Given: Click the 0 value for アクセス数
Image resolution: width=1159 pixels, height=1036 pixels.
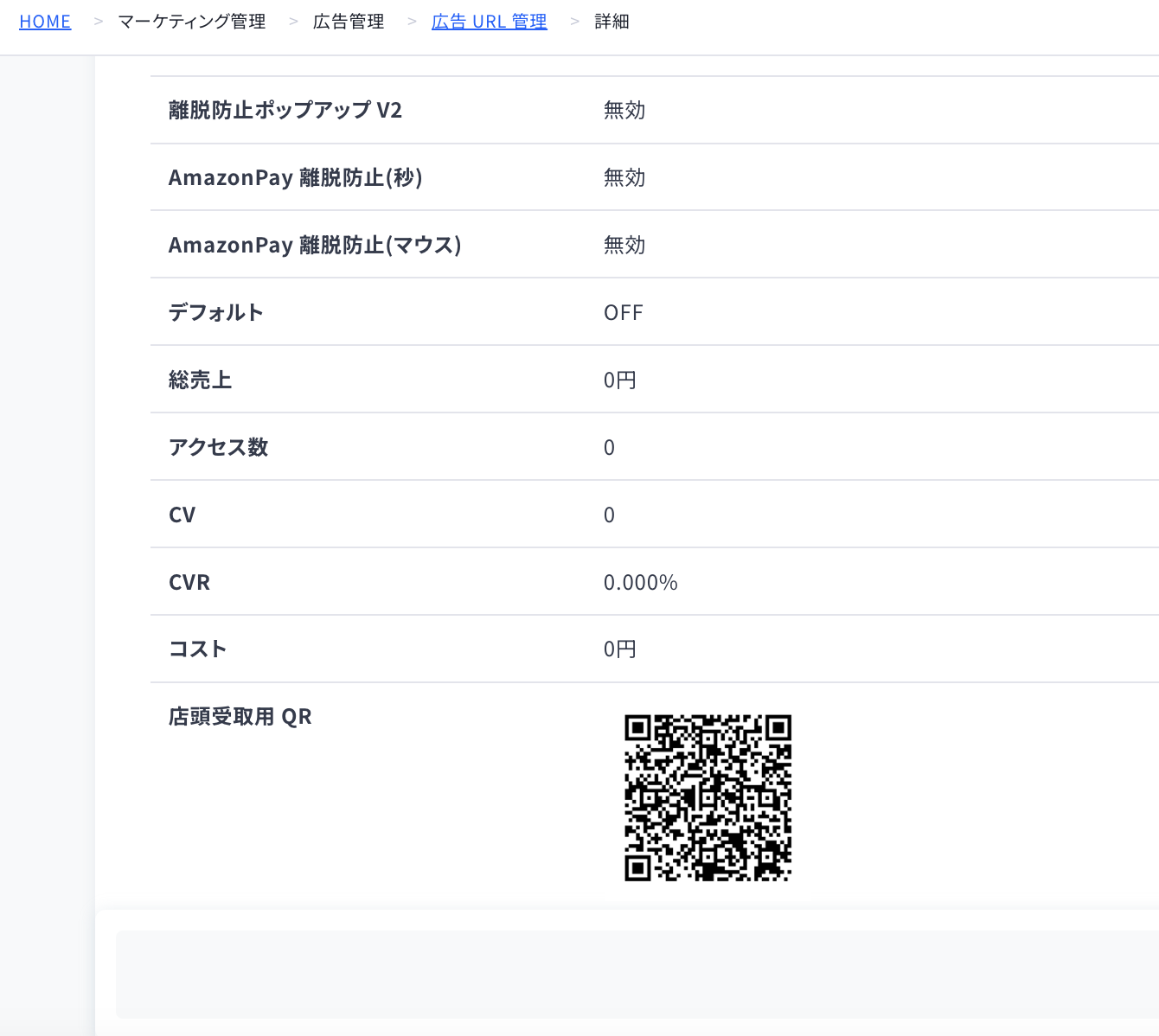Looking at the screenshot, I should 610,447.
